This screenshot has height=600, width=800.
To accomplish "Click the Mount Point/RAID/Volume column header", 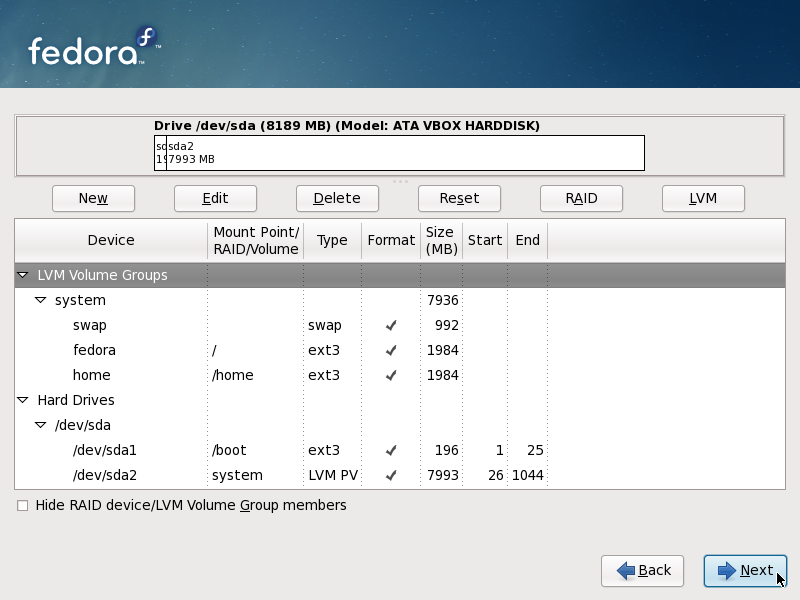I will (x=256, y=240).
